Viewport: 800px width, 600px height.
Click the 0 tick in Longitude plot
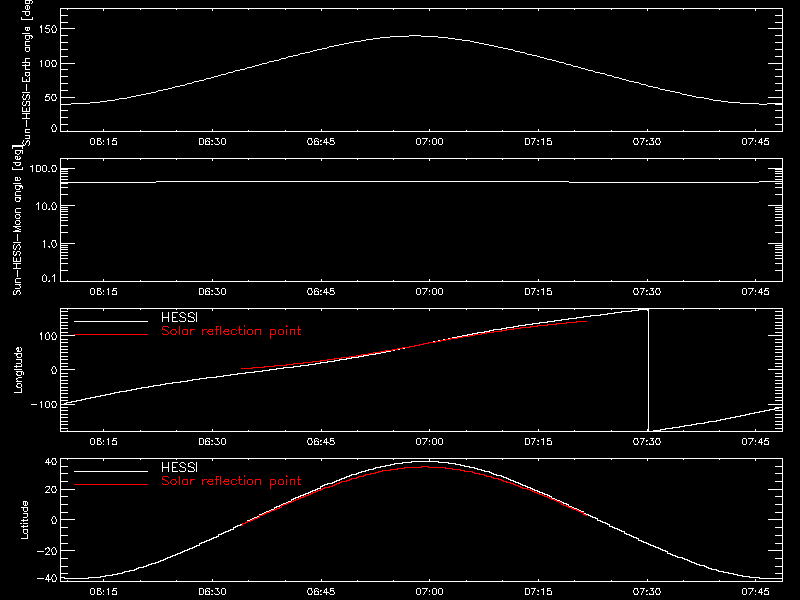pos(54,370)
